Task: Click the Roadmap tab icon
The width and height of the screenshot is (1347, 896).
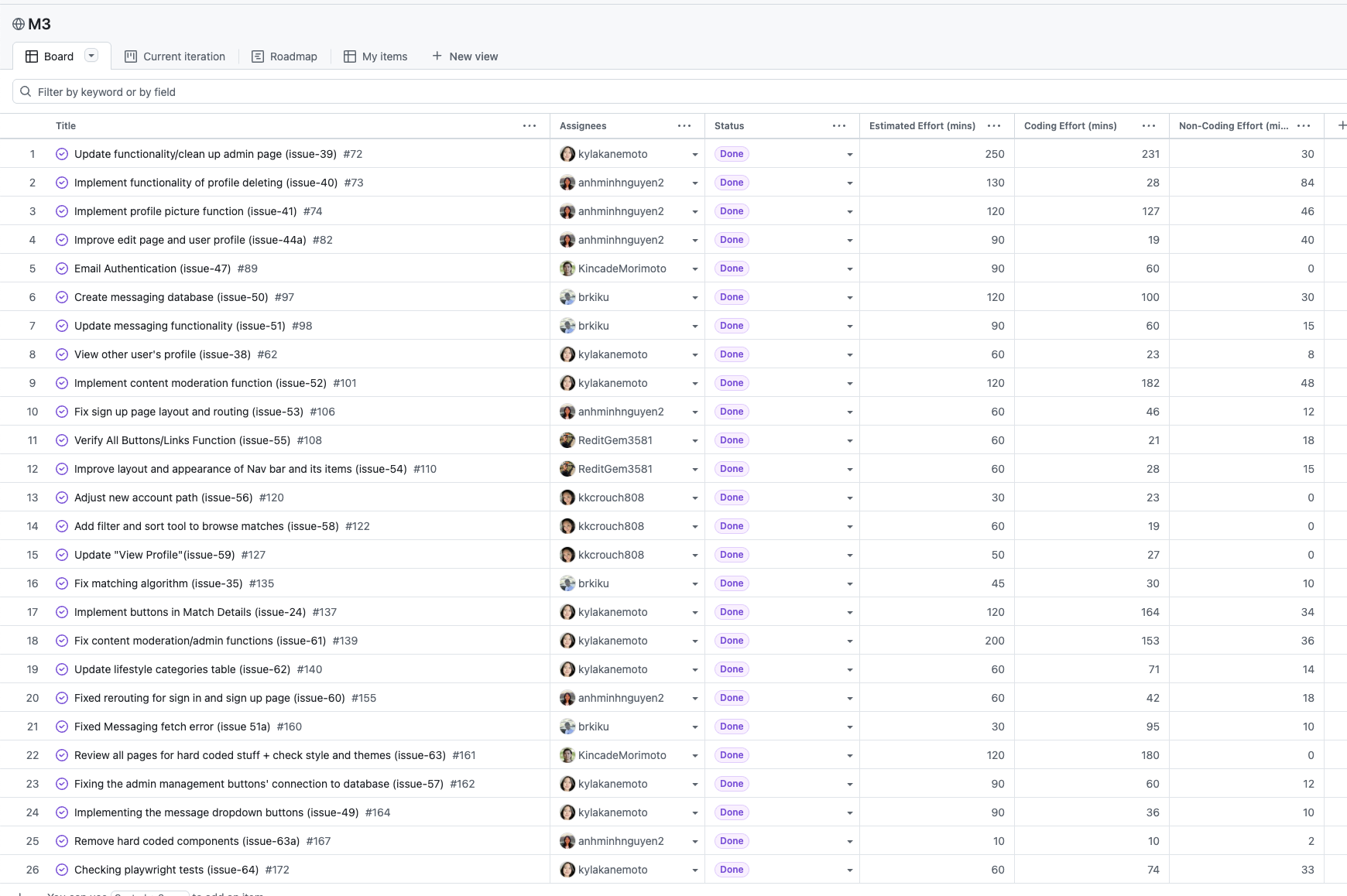Action: click(x=258, y=56)
